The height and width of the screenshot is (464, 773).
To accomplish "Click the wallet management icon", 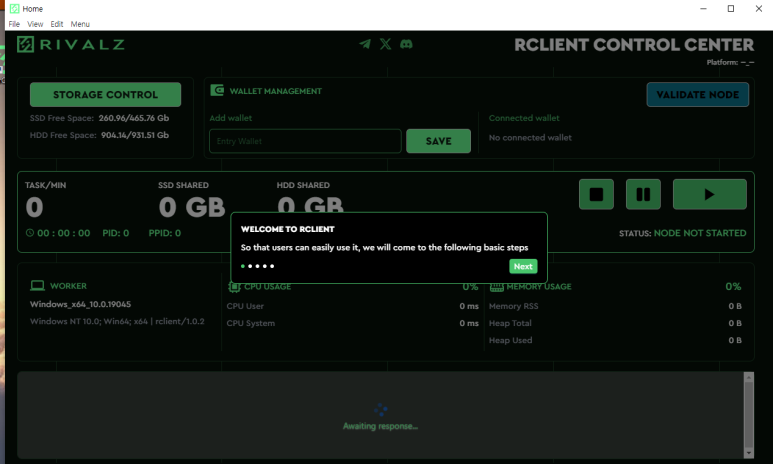I will (217, 90).
